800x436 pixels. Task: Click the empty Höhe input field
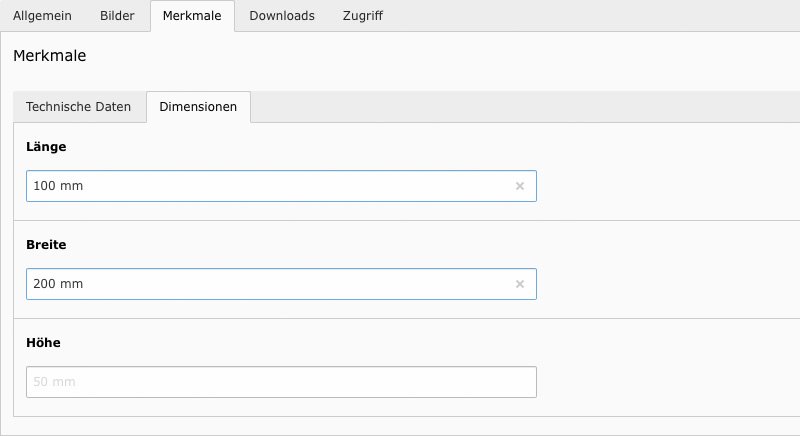[281, 382]
